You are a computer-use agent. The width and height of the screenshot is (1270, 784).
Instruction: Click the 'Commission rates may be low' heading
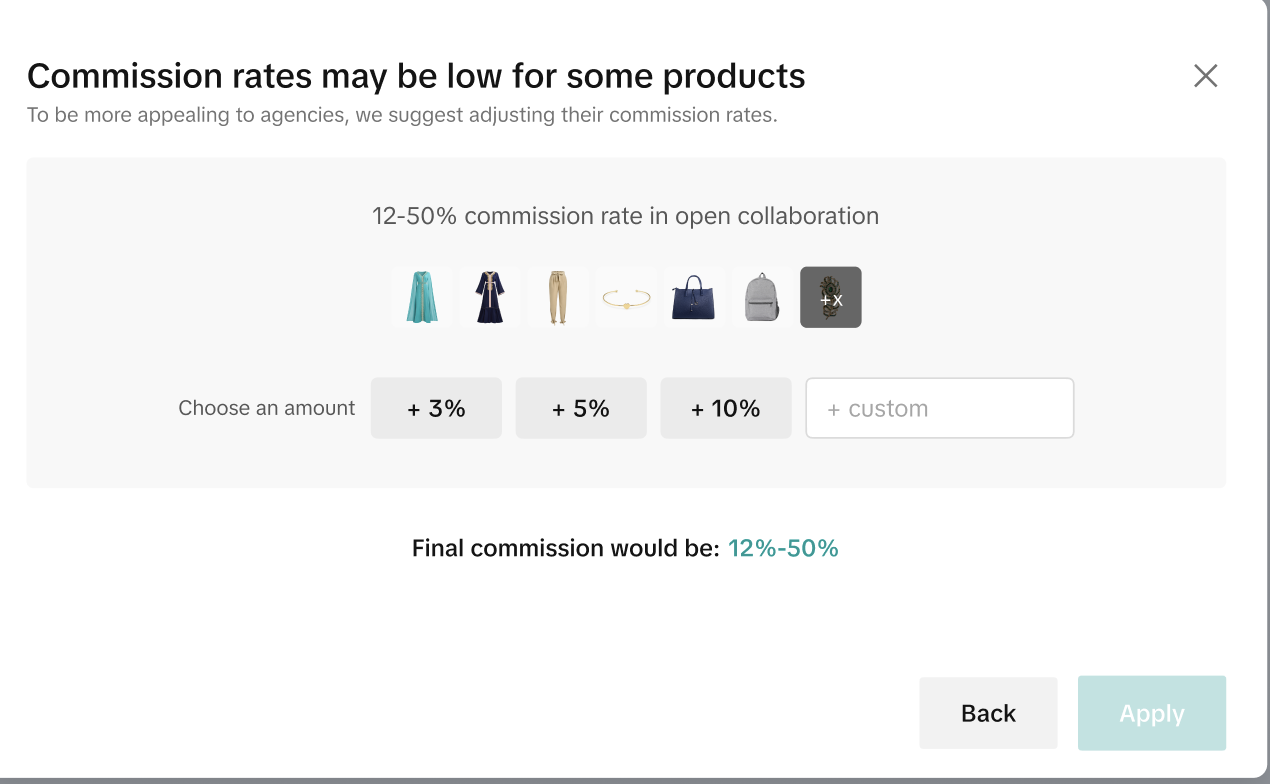click(x=416, y=76)
